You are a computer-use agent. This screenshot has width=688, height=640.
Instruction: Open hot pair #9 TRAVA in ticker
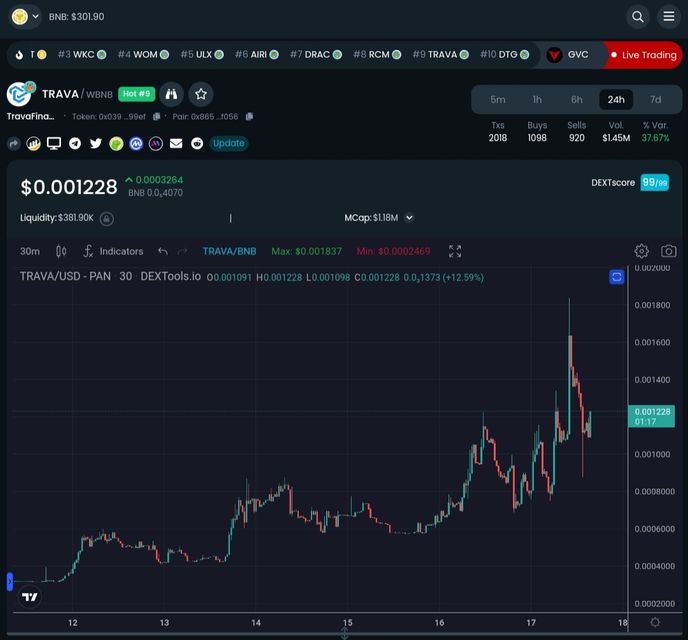(x=441, y=54)
